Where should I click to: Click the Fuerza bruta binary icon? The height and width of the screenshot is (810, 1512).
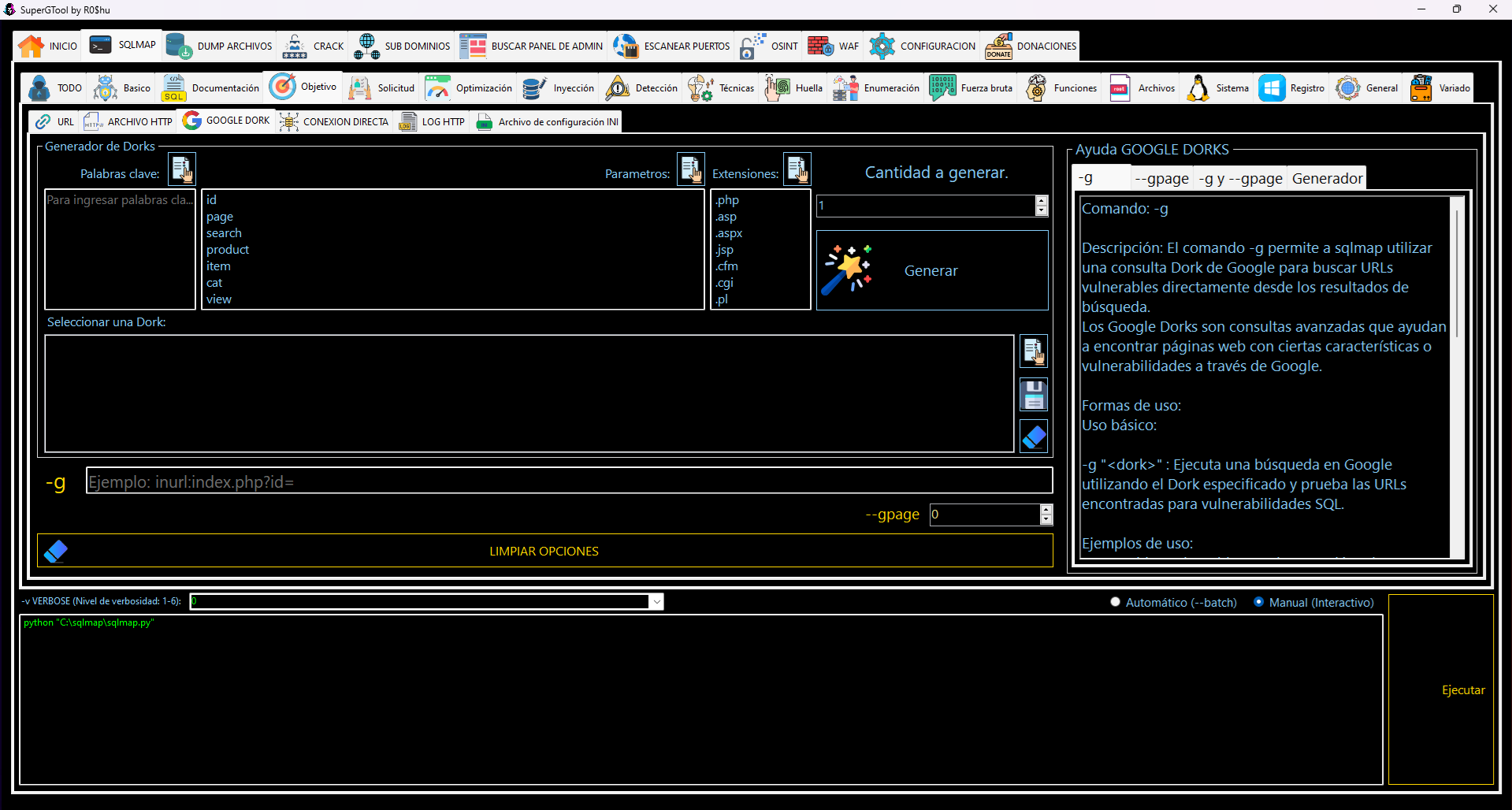[942, 88]
